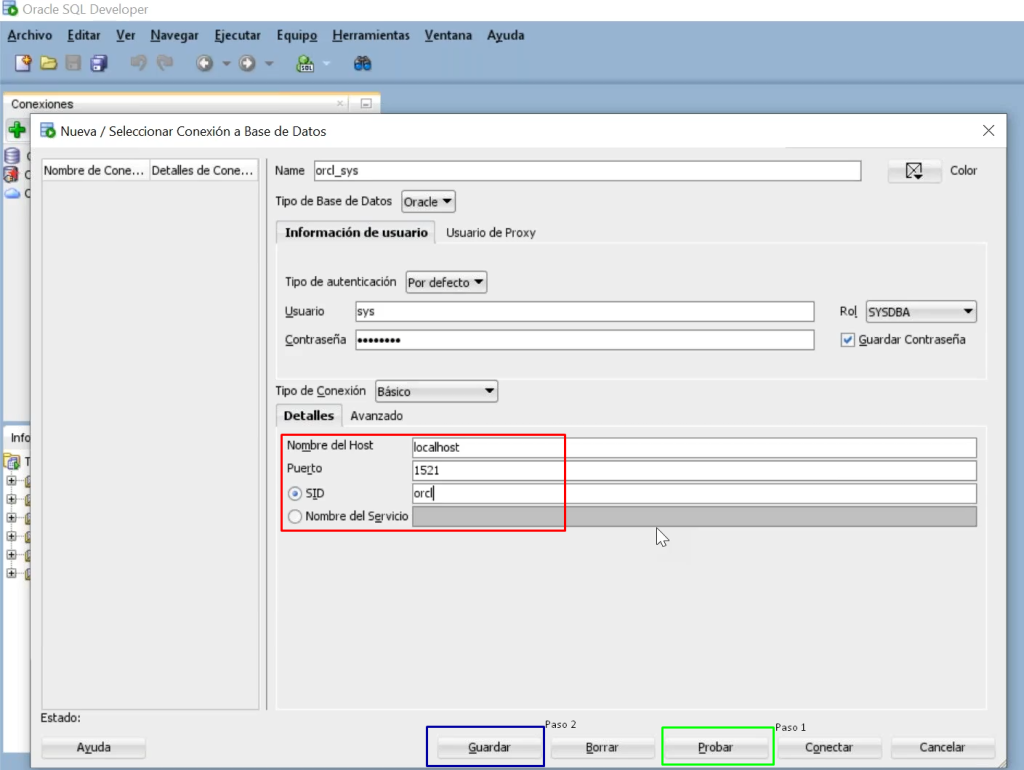Open the Back button history dropdown arrow
The width and height of the screenshot is (1024, 770).
click(x=227, y=63)
